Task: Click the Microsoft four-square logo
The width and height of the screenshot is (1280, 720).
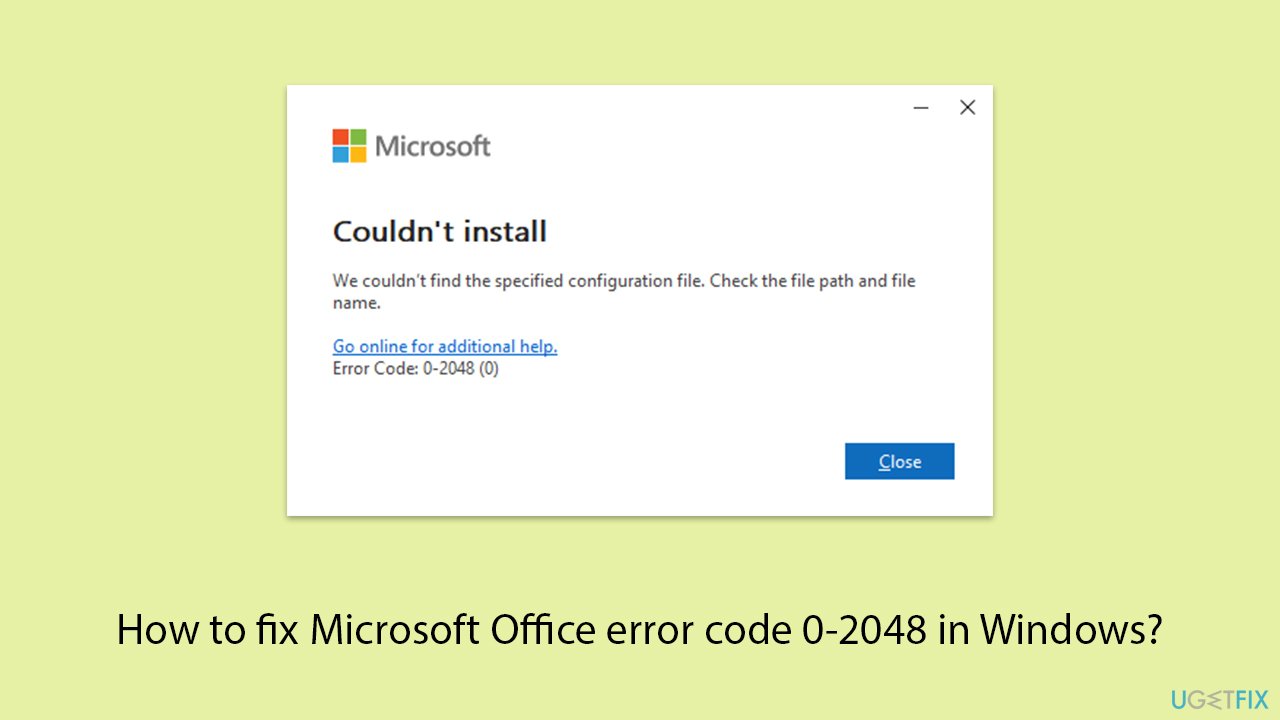Action: [x=349, y=145]
